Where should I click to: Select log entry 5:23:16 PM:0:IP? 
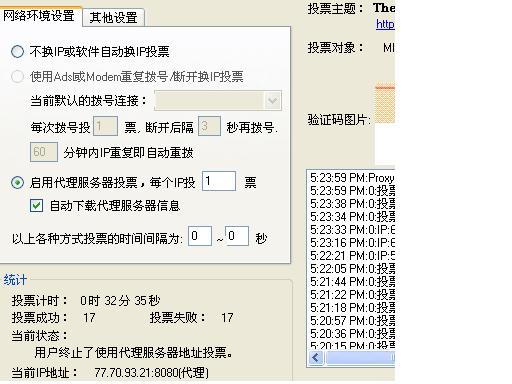pyautogui.click(x=352, y=242)
